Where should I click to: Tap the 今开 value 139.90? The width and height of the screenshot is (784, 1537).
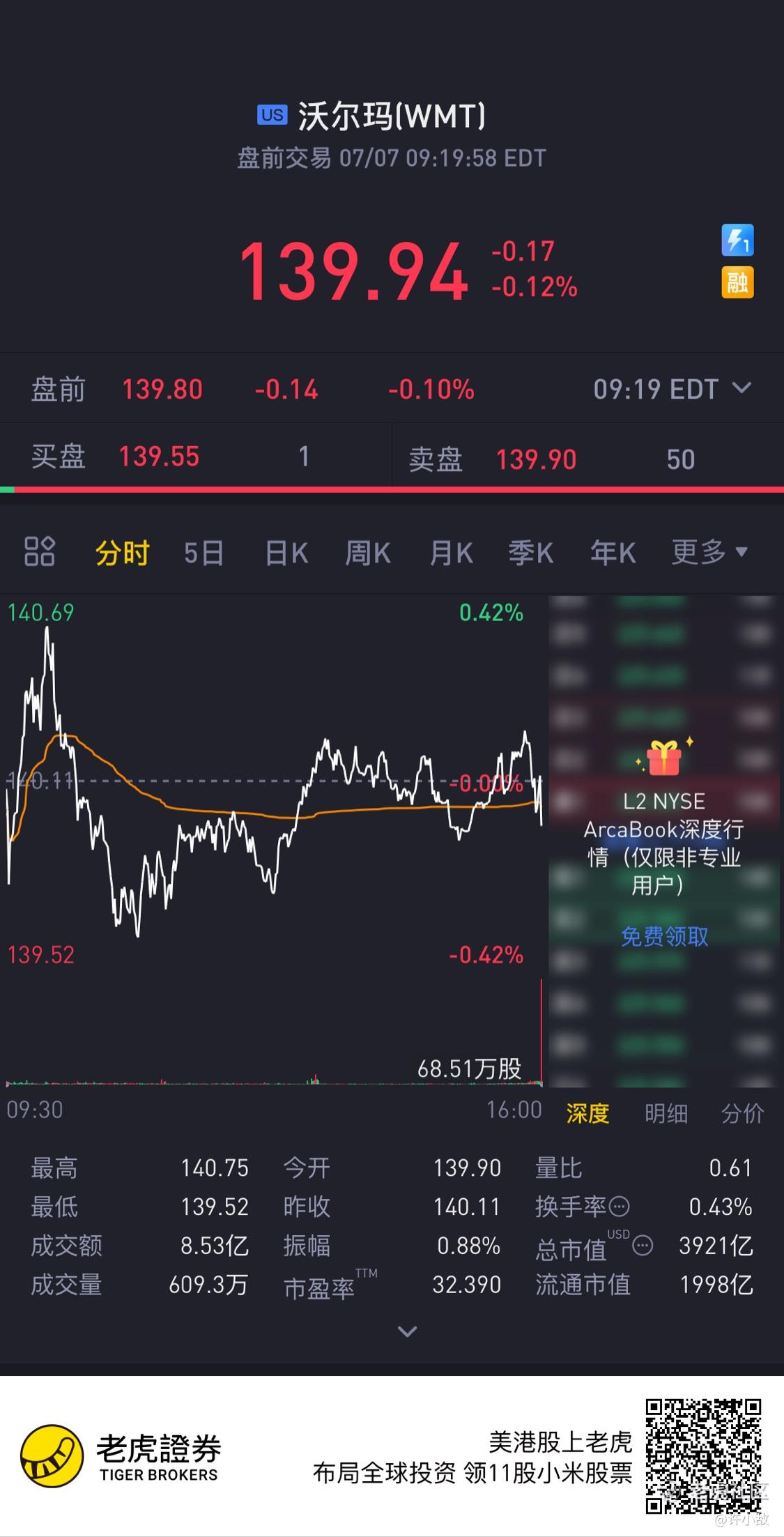coord(467,1168)
